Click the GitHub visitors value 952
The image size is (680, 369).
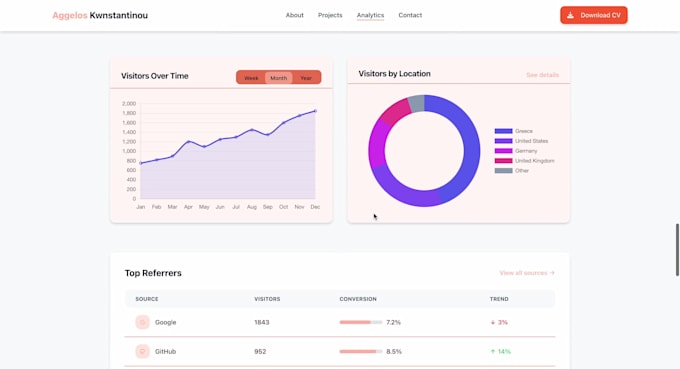[260, 352]
